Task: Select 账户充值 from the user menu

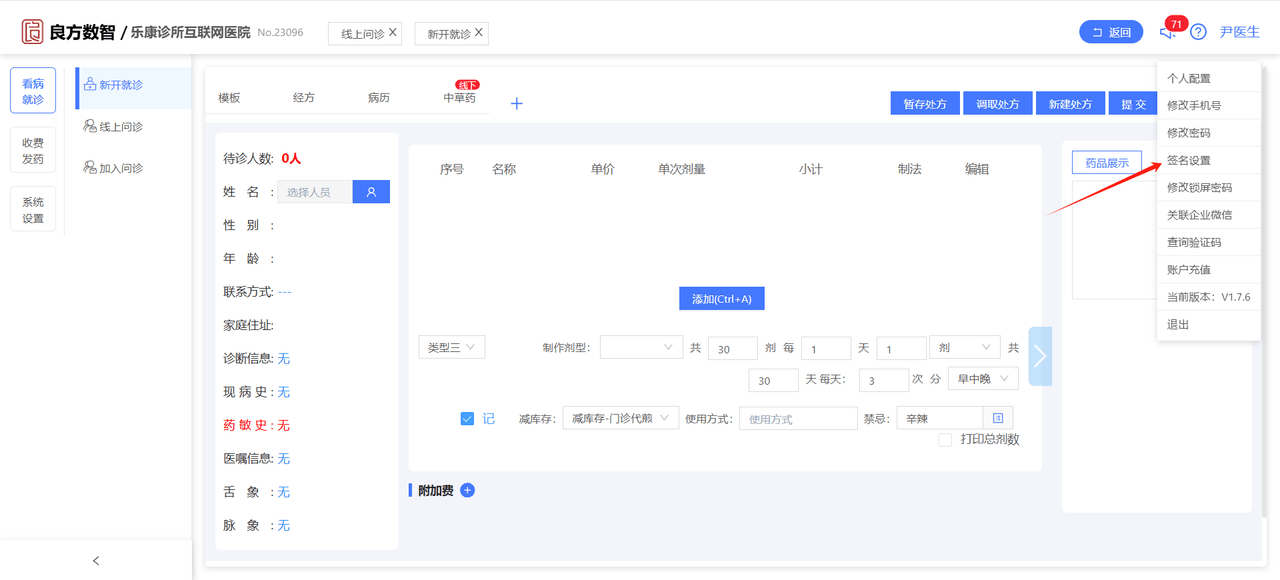Action: (1189, 269)
